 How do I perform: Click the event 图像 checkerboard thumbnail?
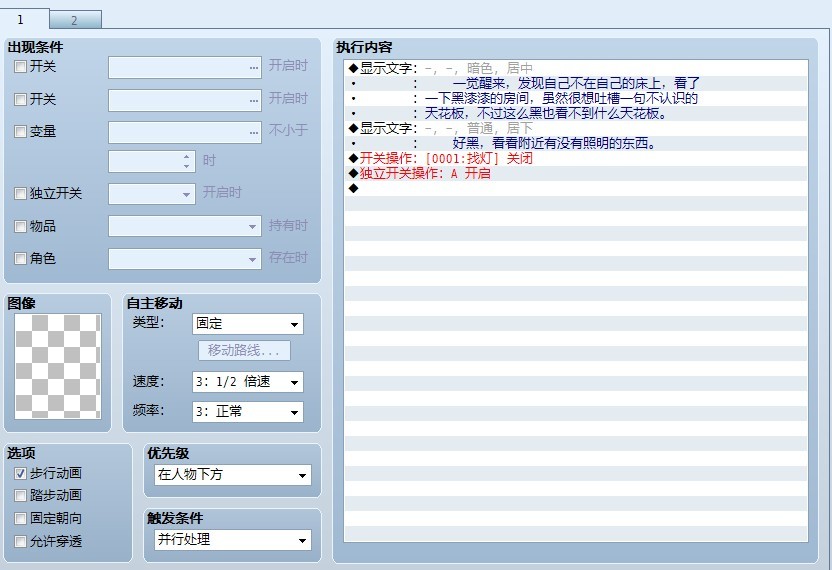[x=58, y=366]
